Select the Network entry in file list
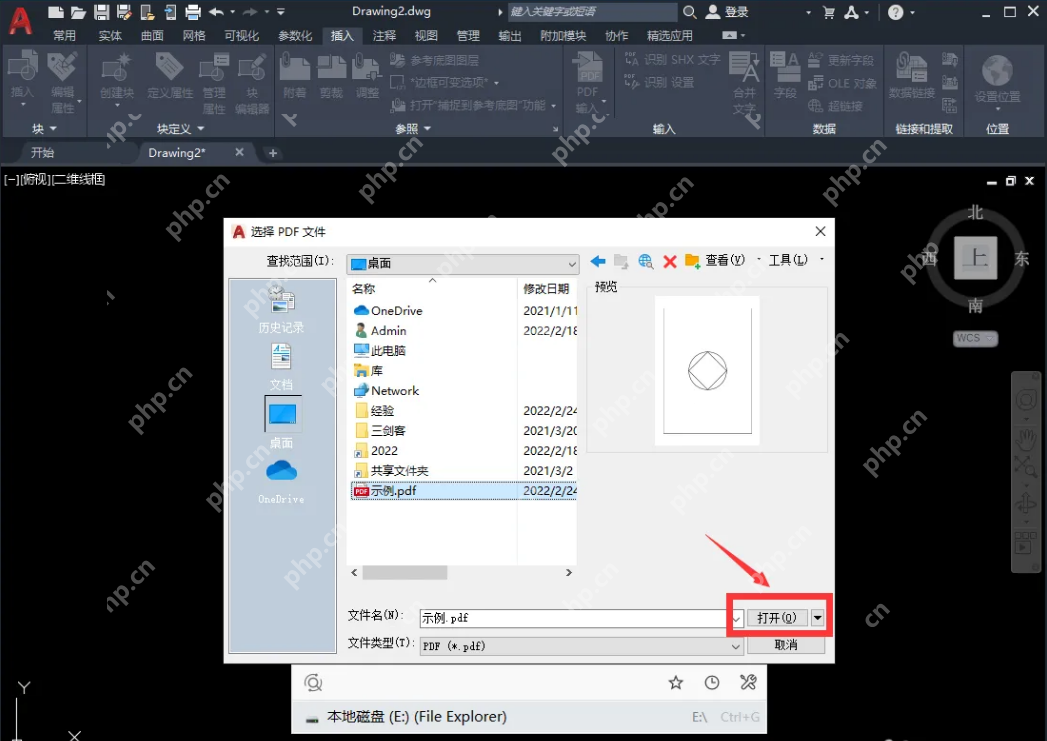Viewport: 1047px width, 741px height. [x=387, y=391]
